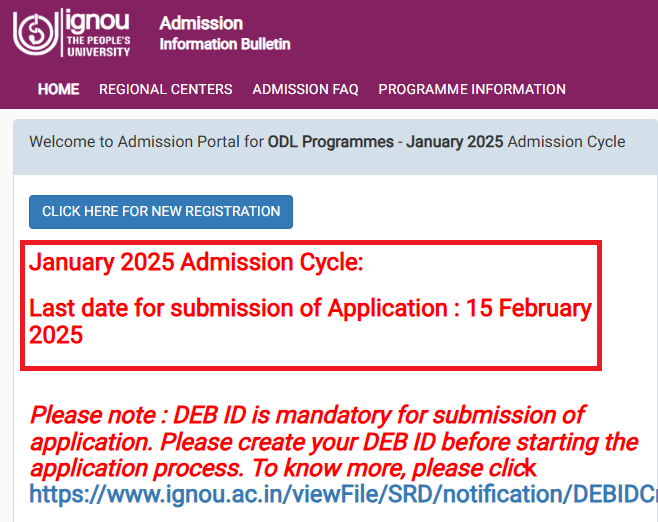
Task: Open the REGIONAL CENTERS menu item
Action: click(x=165, y=89)
